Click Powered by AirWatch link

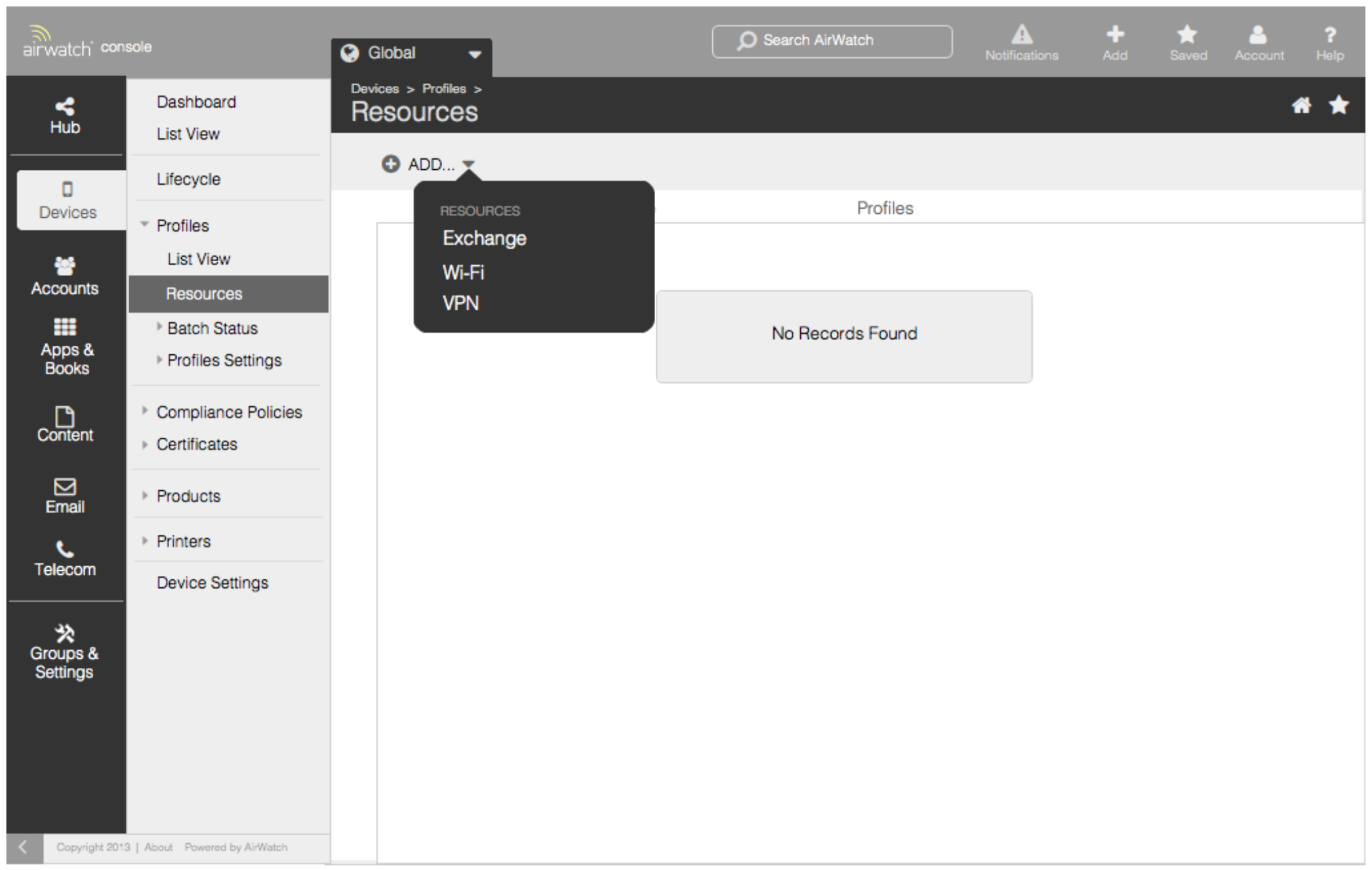[236, 847]
